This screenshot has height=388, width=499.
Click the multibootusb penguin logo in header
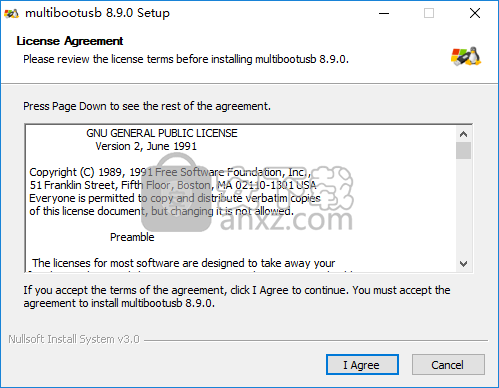[x=466, y=56]
